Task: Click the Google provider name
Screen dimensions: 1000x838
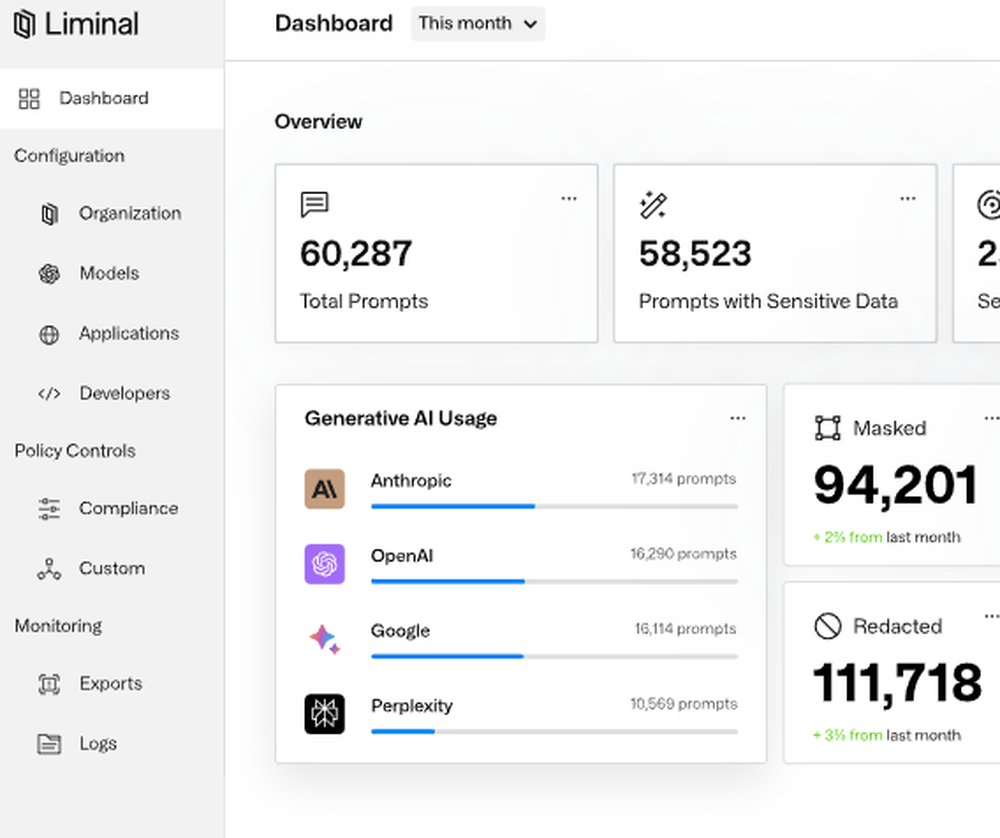Action: 401,631
